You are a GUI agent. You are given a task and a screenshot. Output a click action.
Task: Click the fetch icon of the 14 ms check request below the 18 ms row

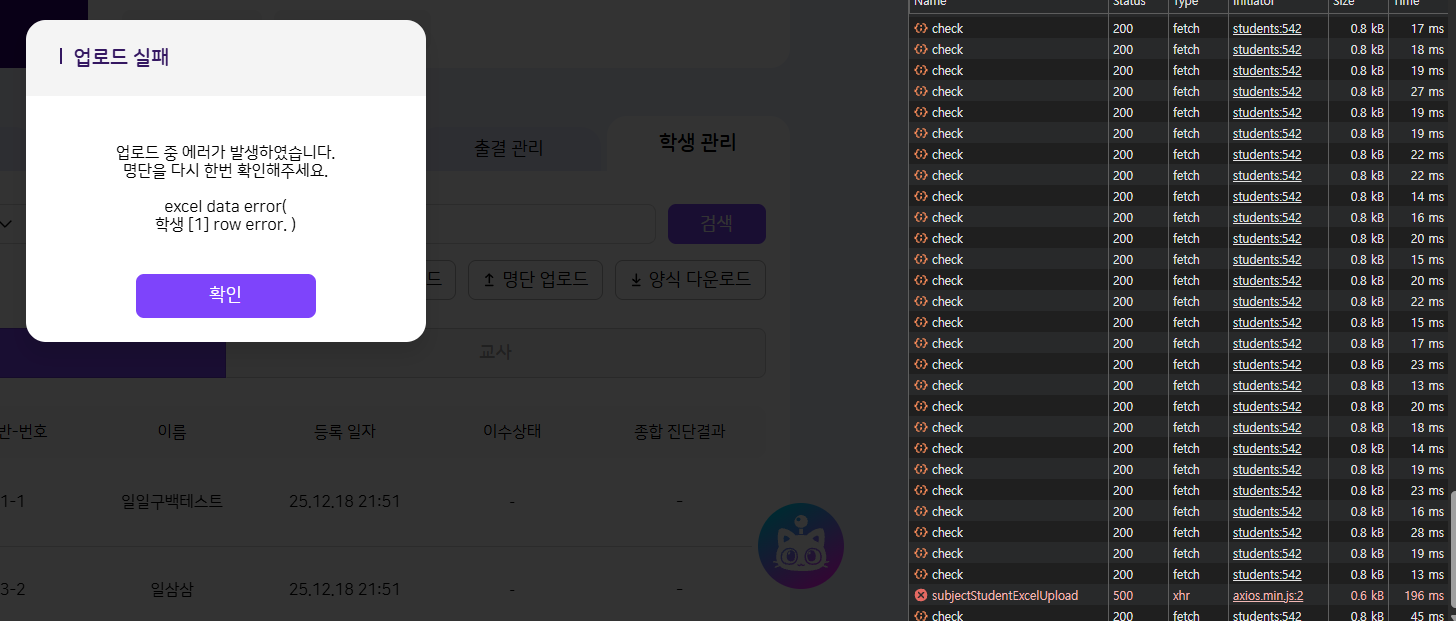tap(920, 448)
